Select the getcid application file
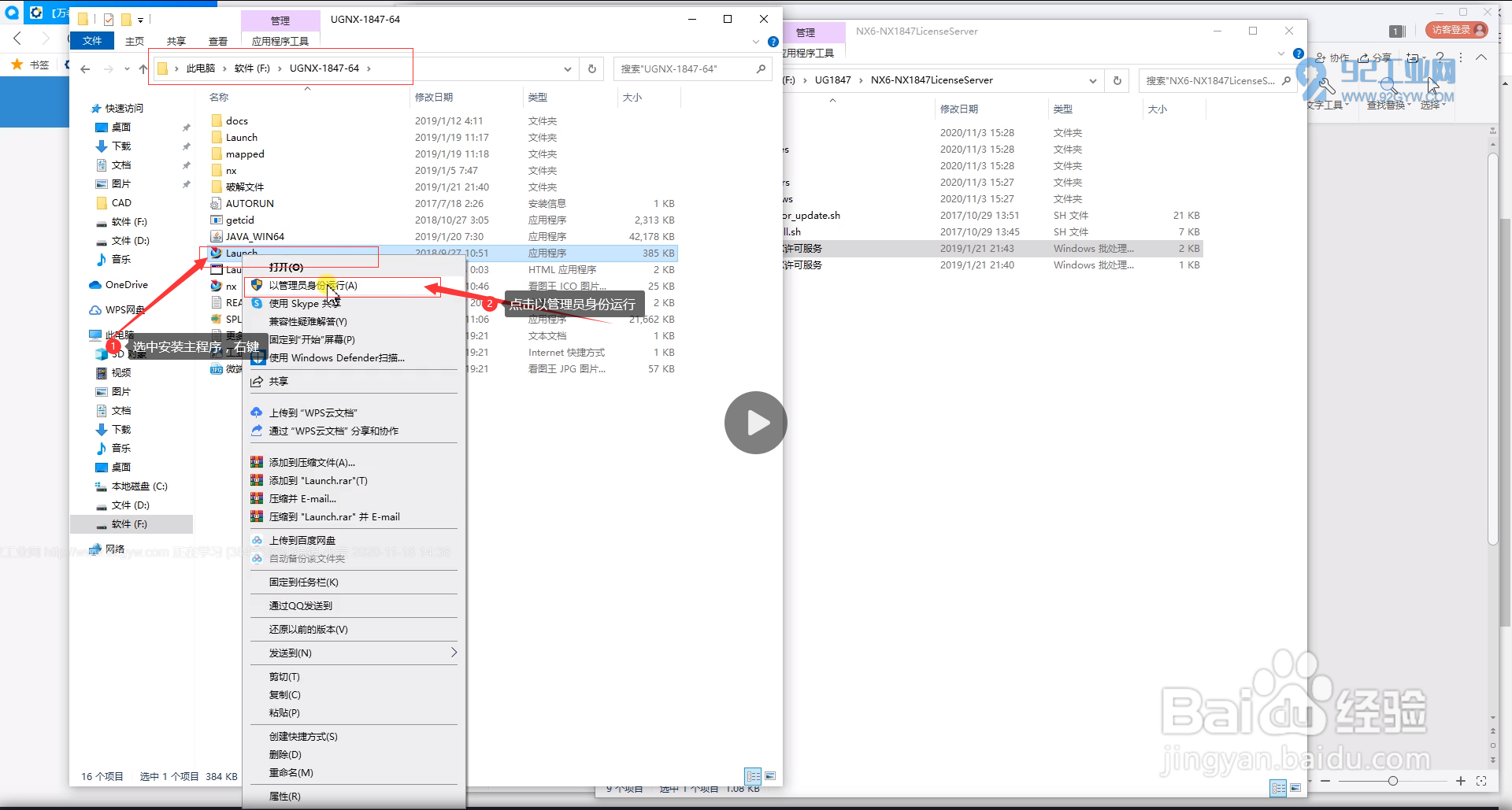 239,220
